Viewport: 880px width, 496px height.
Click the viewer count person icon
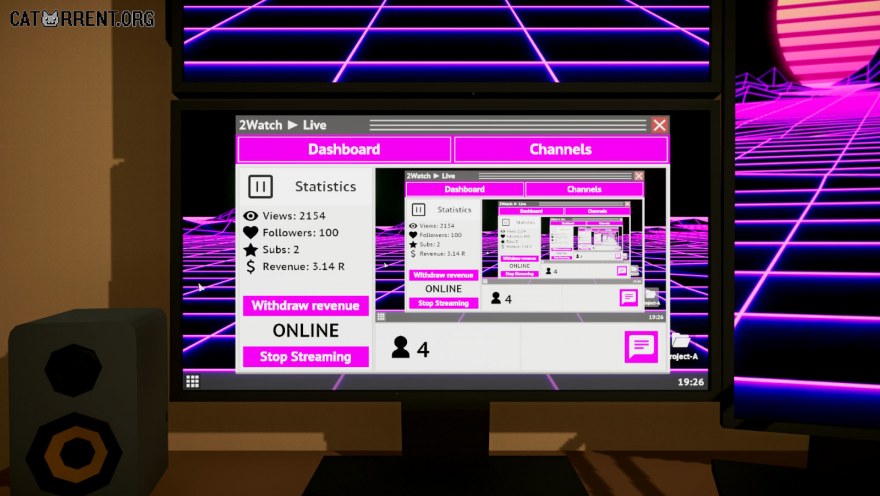pyautogui.click(x=400, y=347)
